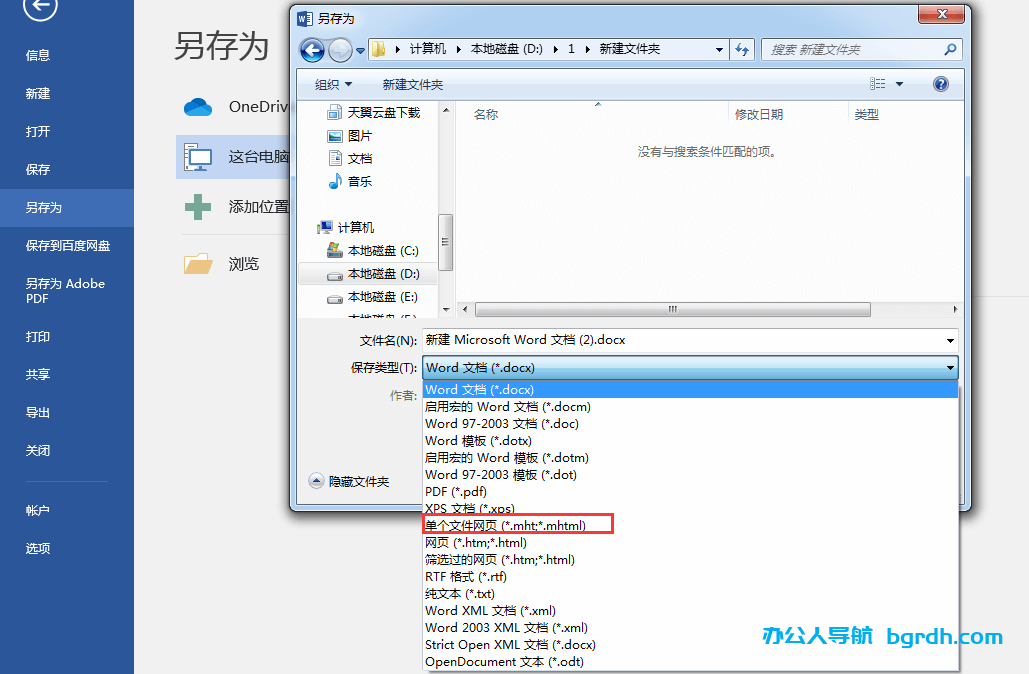Click the Browse folder icon

click(198, 264)
